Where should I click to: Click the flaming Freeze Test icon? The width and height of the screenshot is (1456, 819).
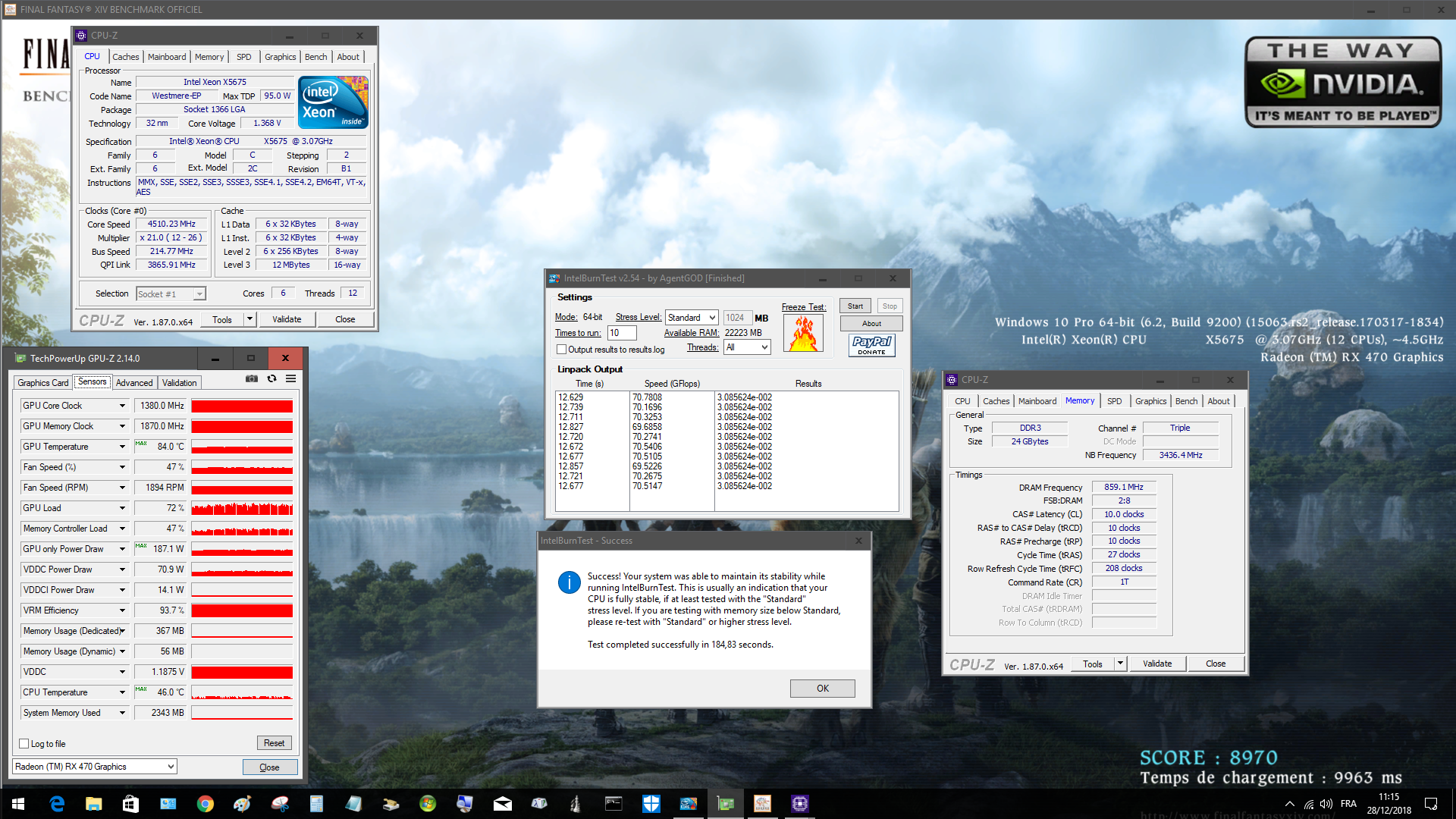(x=803, y=334)
